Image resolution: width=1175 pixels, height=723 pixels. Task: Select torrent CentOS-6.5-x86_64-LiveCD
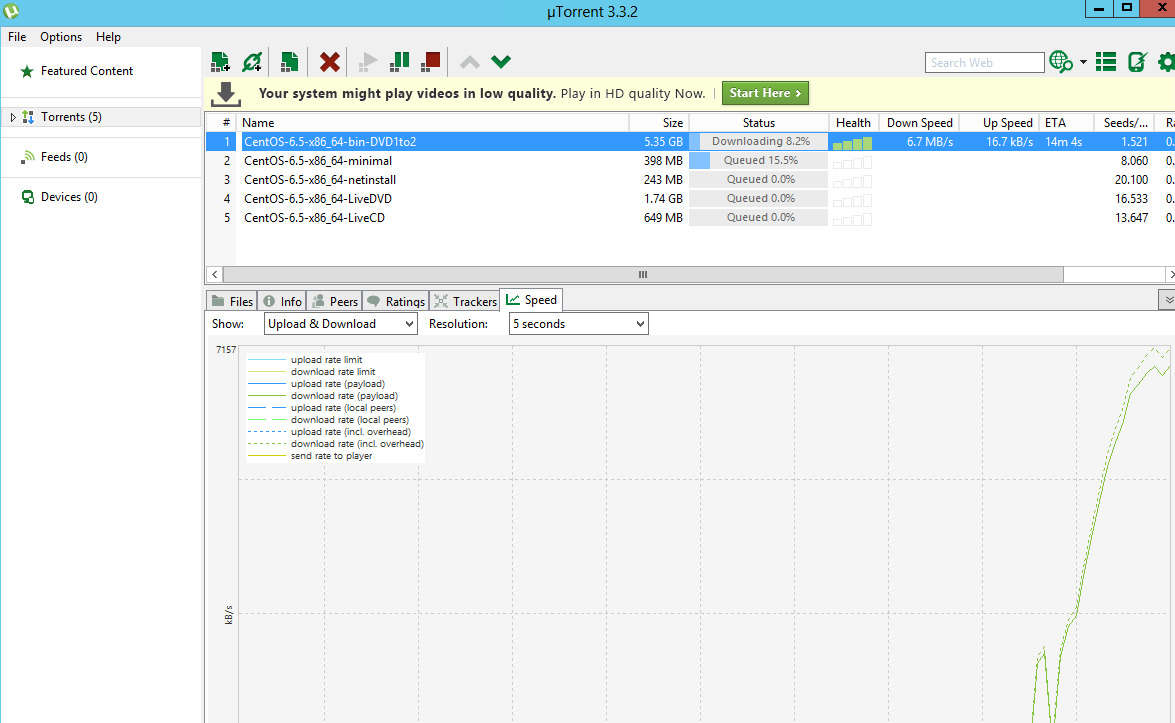pyautogui.click(x=314, y=218)
